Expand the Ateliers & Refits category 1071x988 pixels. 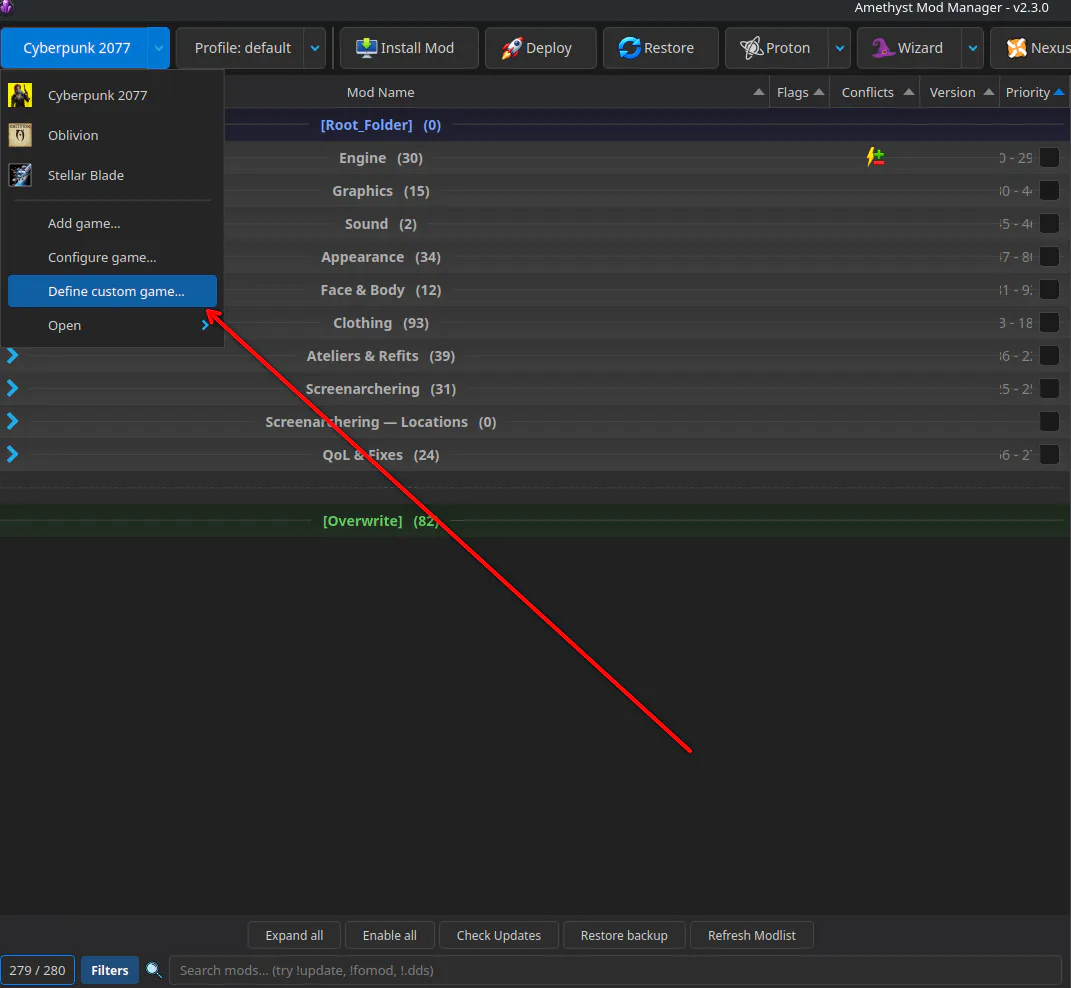(12, 355)
